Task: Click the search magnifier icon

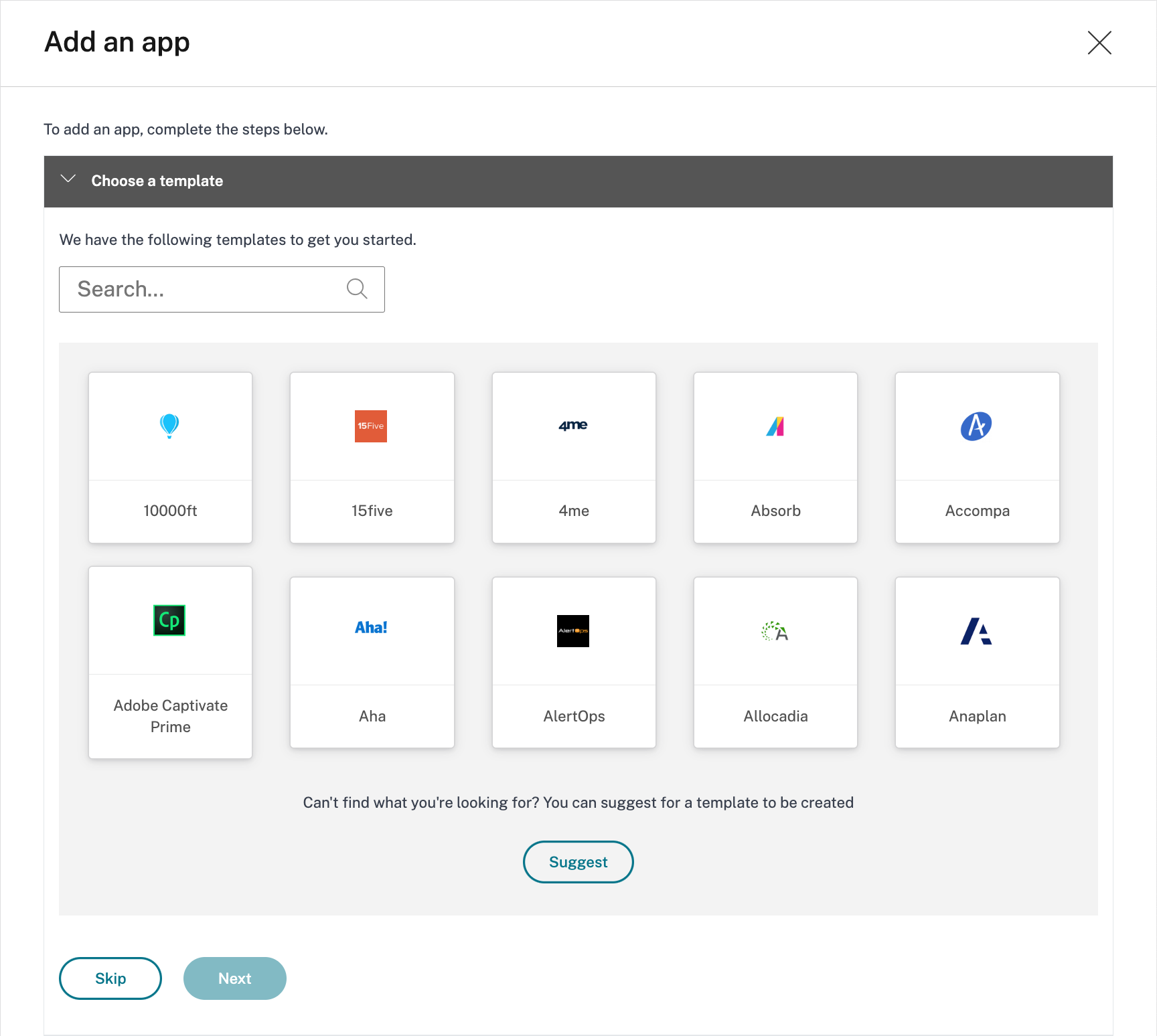Action: (x=357, y=289)
